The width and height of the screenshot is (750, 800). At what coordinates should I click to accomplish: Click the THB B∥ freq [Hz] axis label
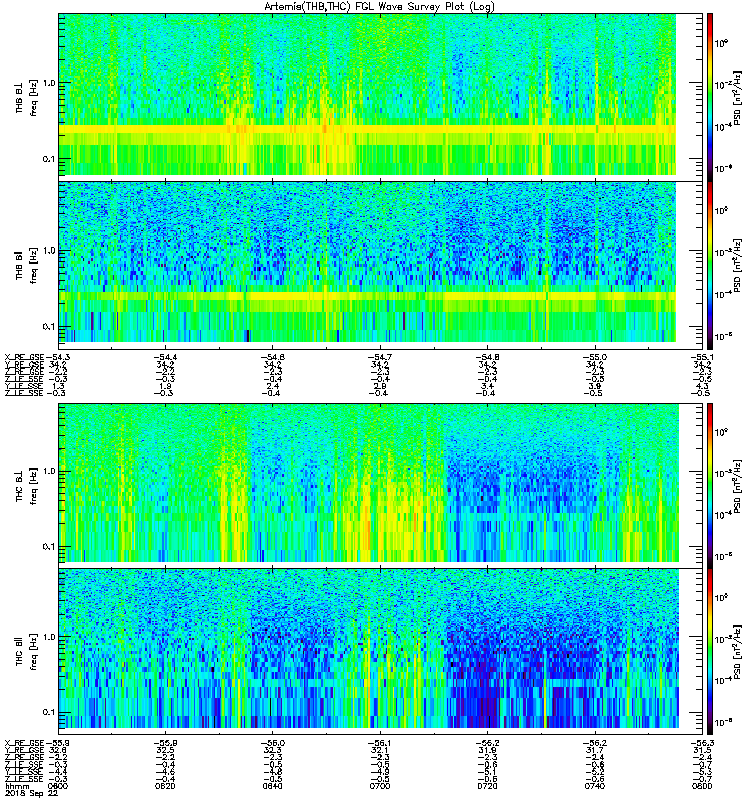[26, 265]
